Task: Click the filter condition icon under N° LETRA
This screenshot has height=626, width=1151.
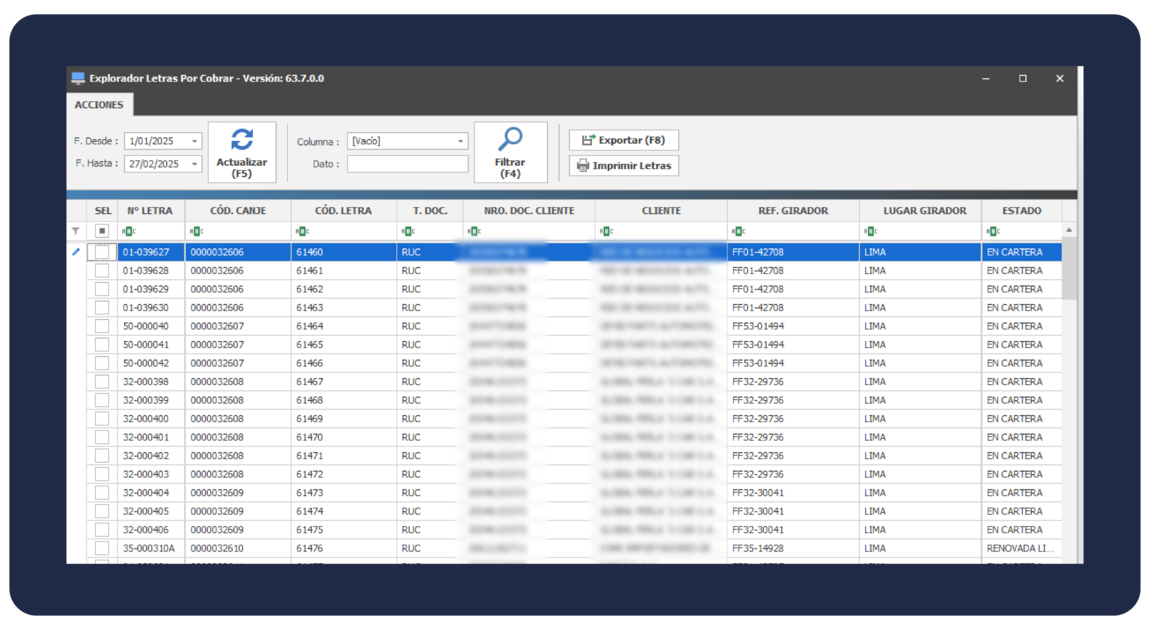Action: coord(127,231)
